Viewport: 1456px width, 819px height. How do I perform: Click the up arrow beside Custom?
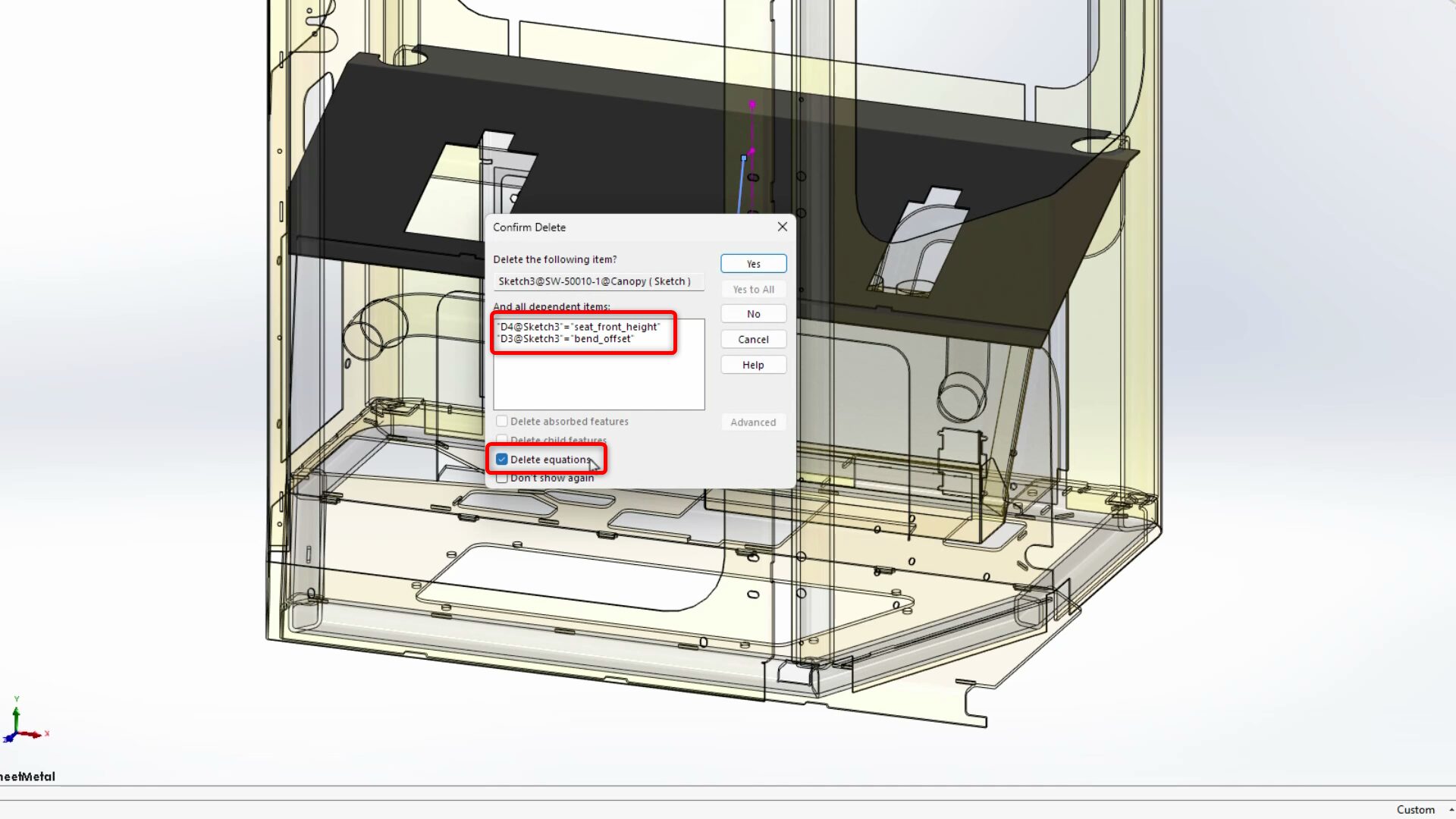point(1451,810)
